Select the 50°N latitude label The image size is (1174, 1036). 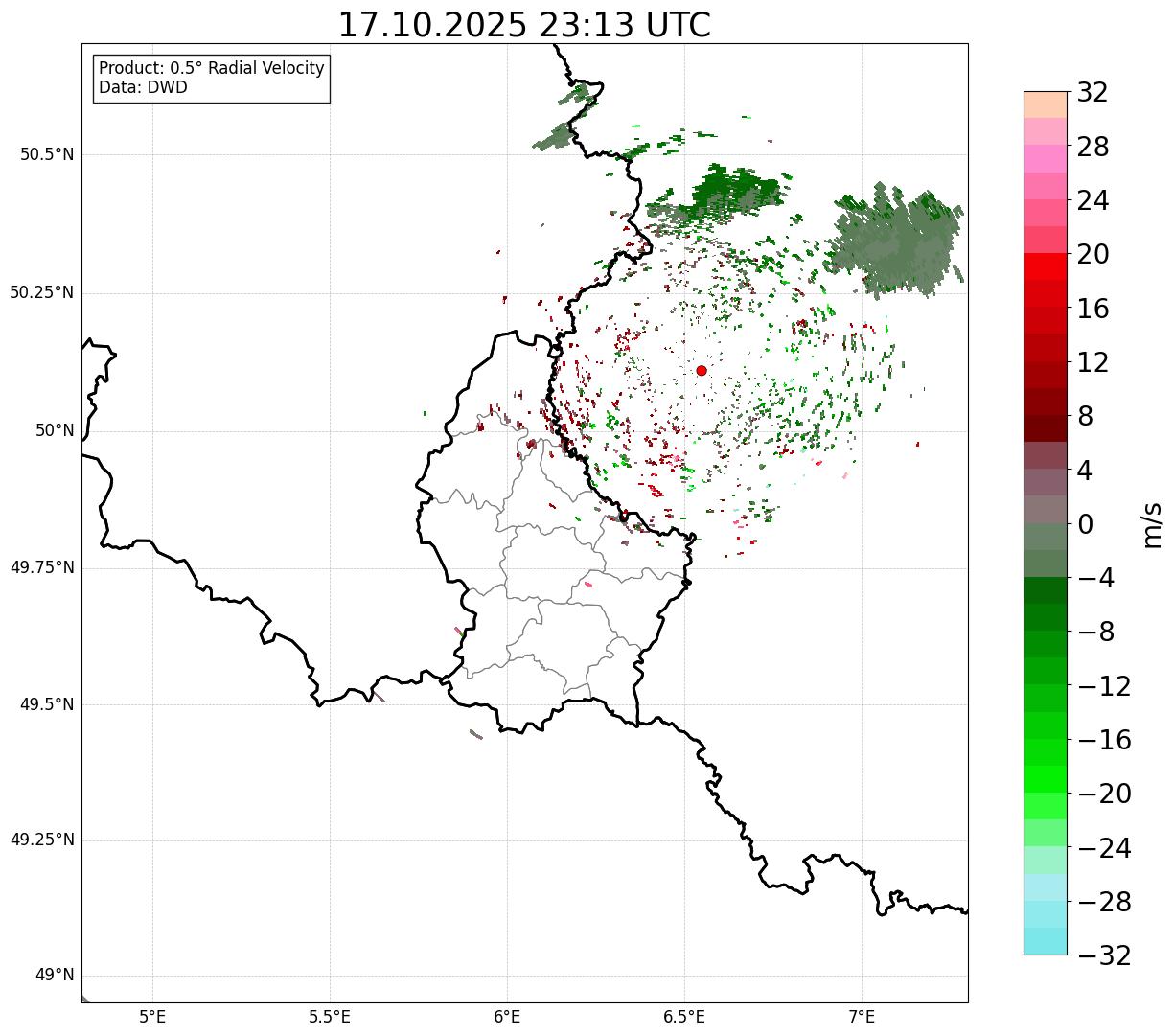[x=55, y=430]
